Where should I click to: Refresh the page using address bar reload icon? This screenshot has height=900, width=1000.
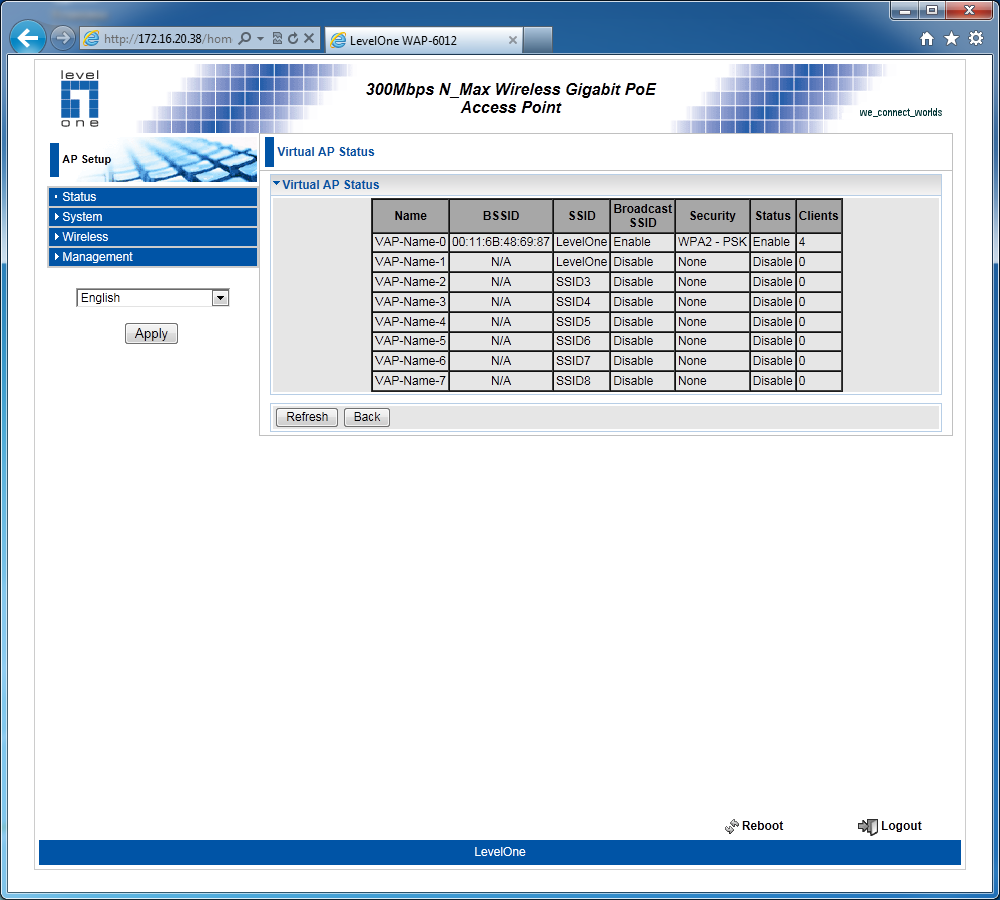(x=293, y=38)
